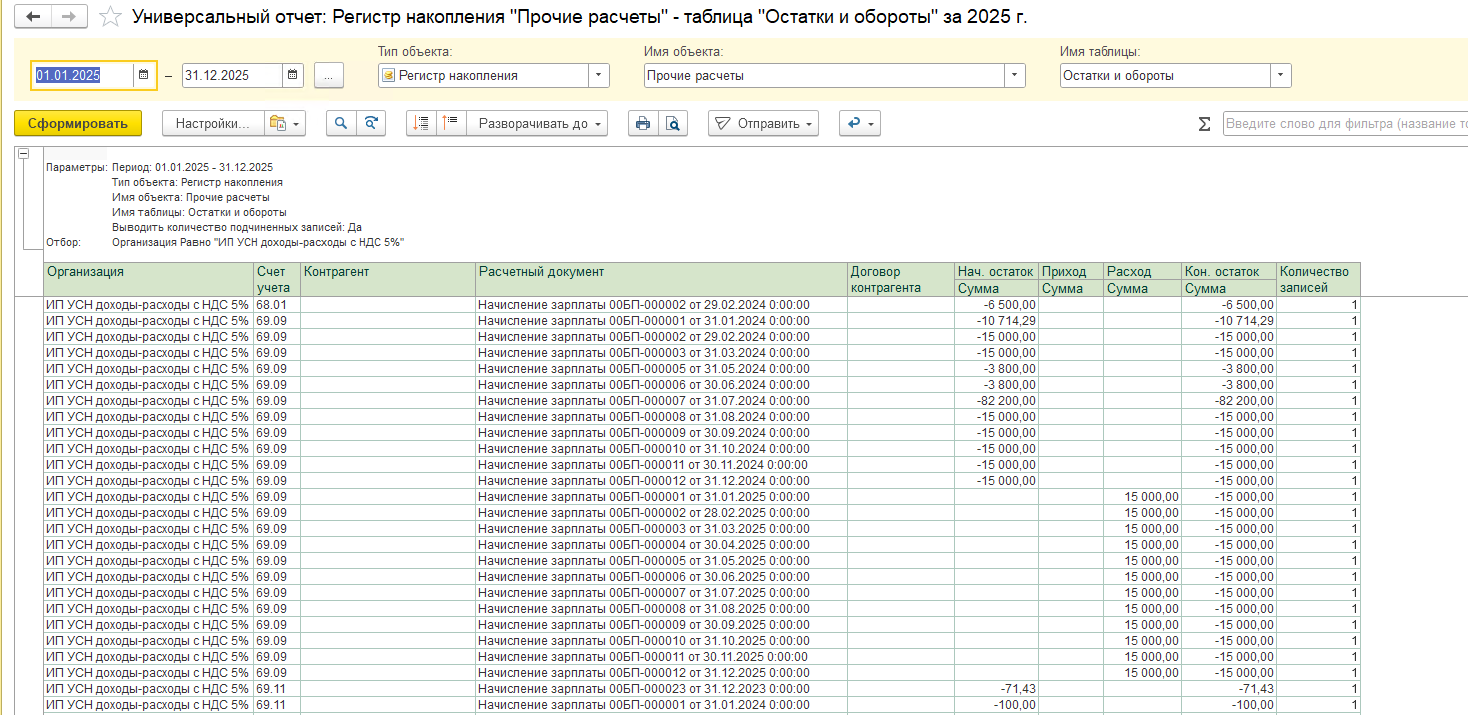Click the Сформировать button
The width and height of the screenshot is (1468, 715).
pos(78,123)
